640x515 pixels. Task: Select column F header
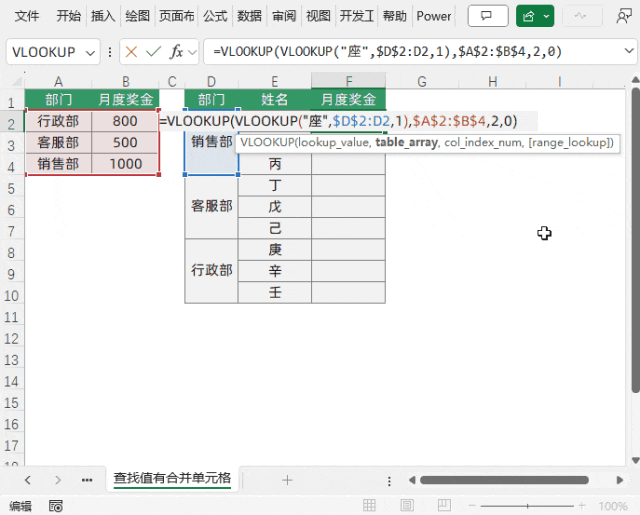pos(348,81)
